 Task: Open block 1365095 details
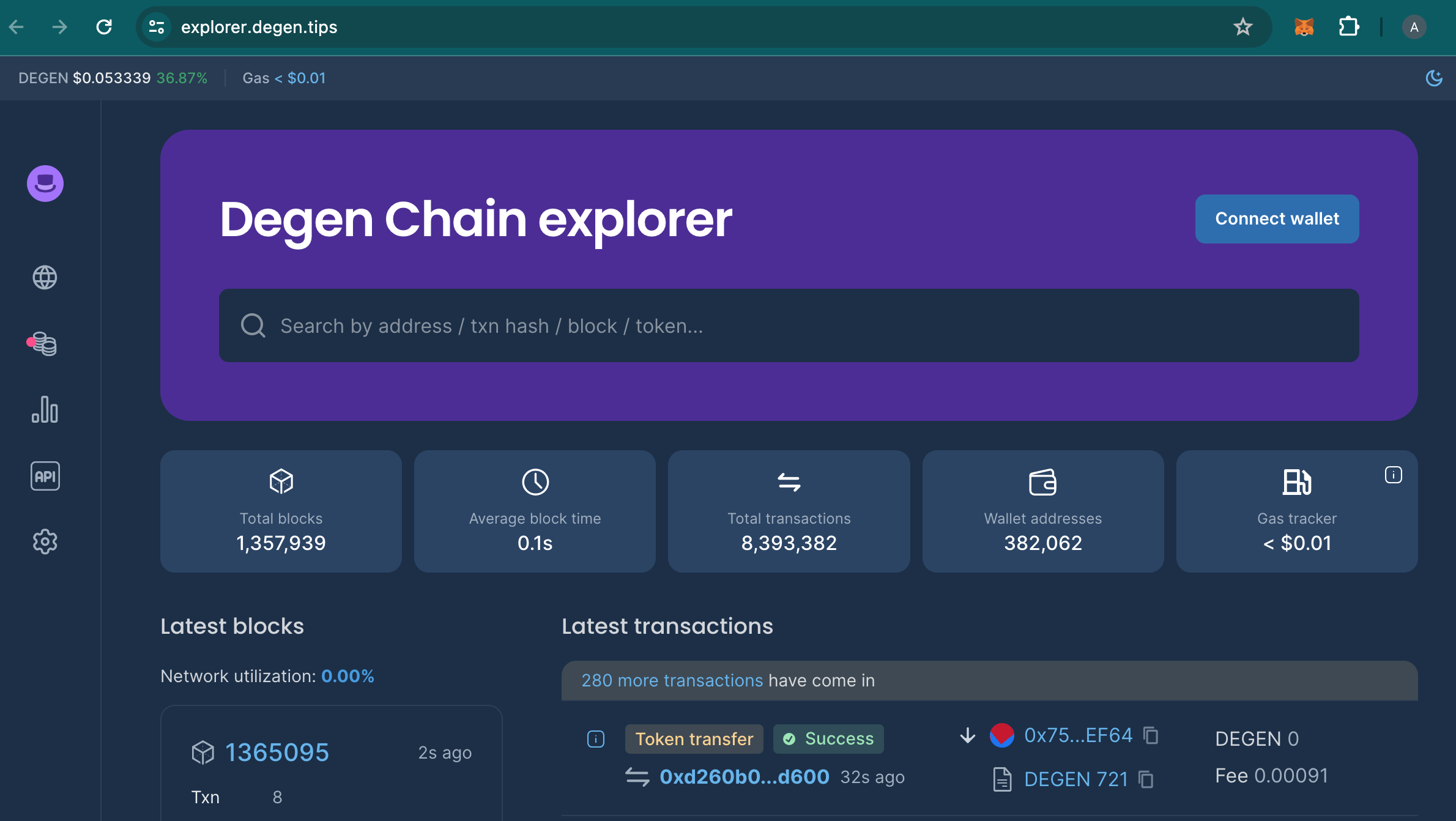pyautogui.click(x=277, y=751)
